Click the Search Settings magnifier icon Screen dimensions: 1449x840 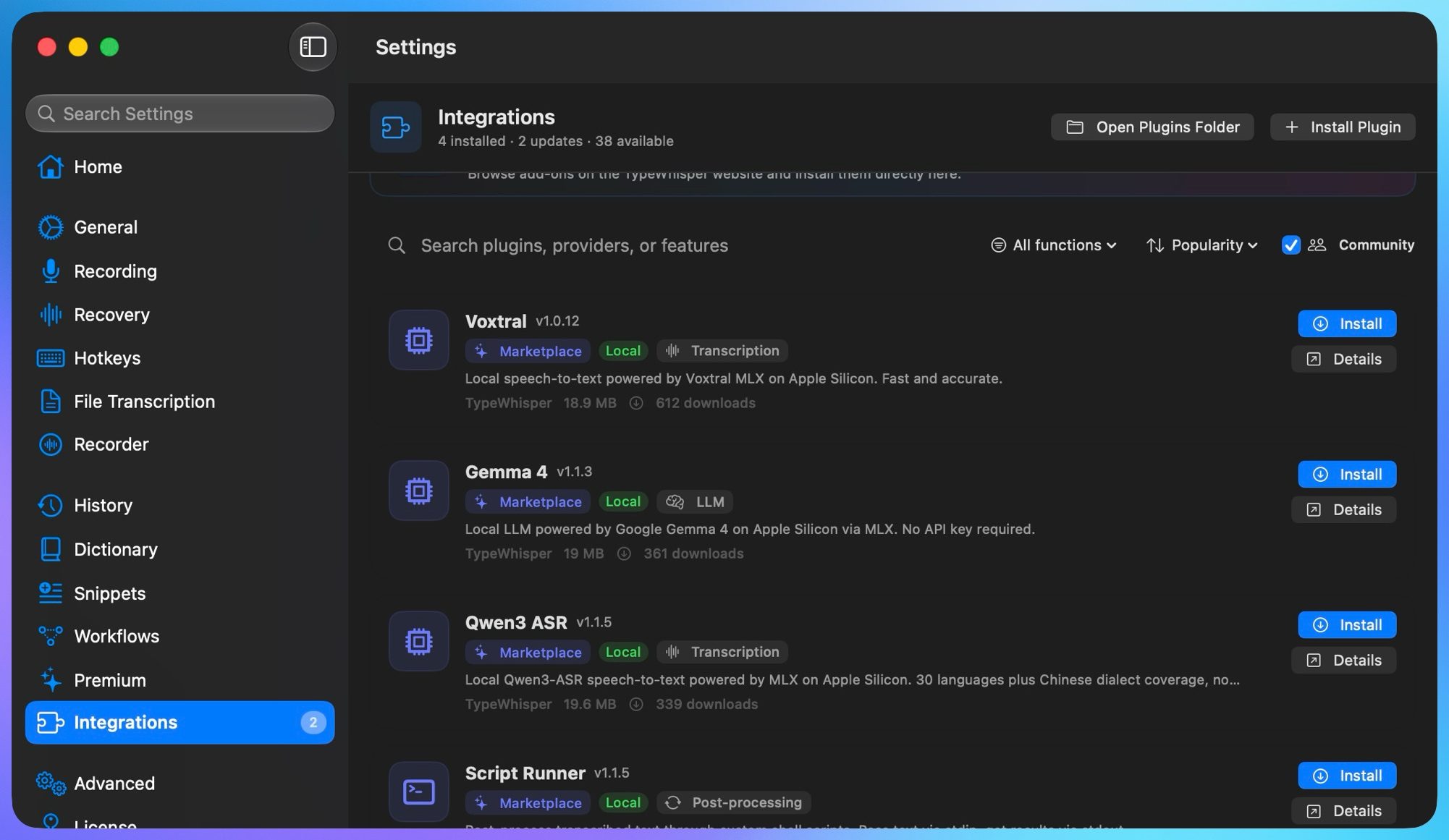point(46,114)
